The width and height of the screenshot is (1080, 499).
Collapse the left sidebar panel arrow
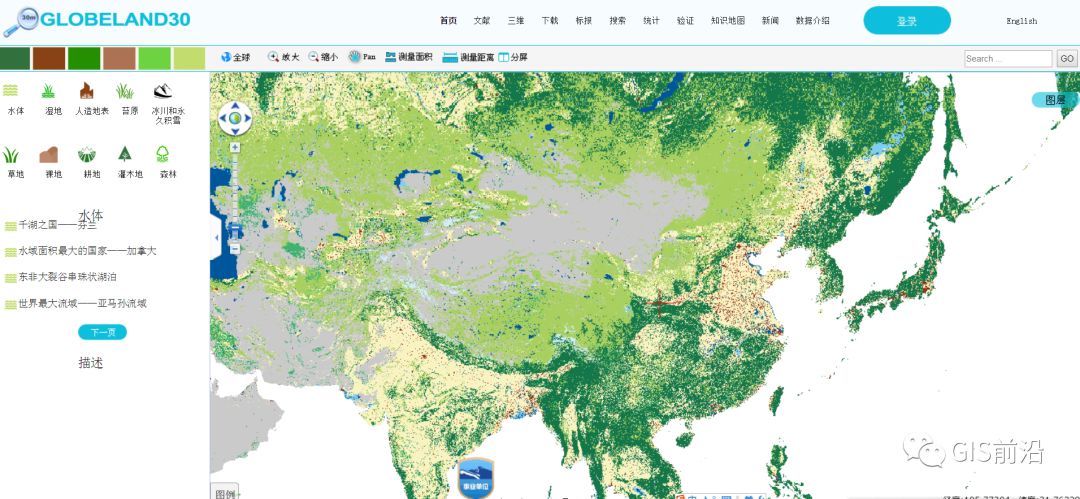217,237
